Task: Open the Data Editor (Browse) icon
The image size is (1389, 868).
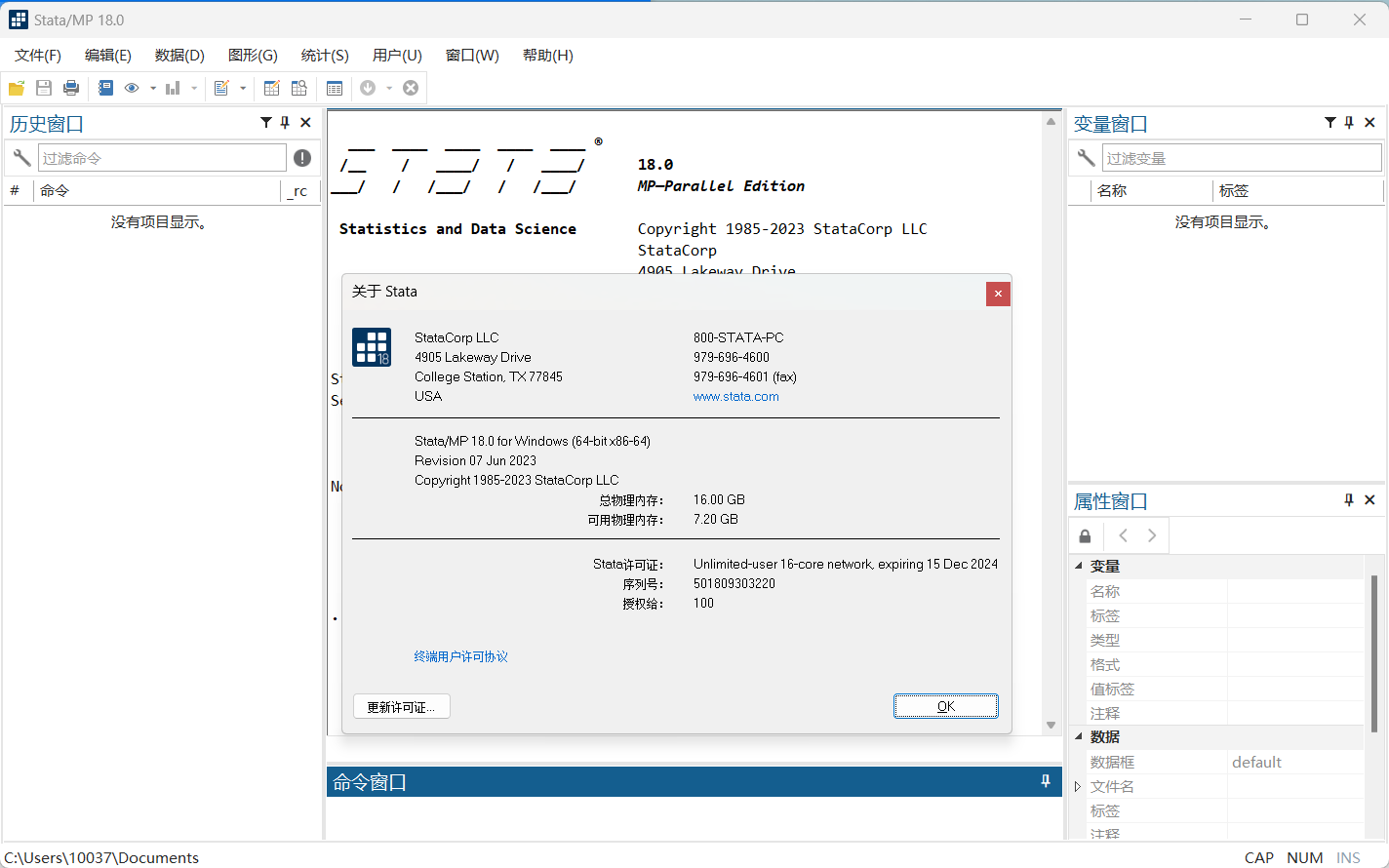Action: click(x=299, y=88)
